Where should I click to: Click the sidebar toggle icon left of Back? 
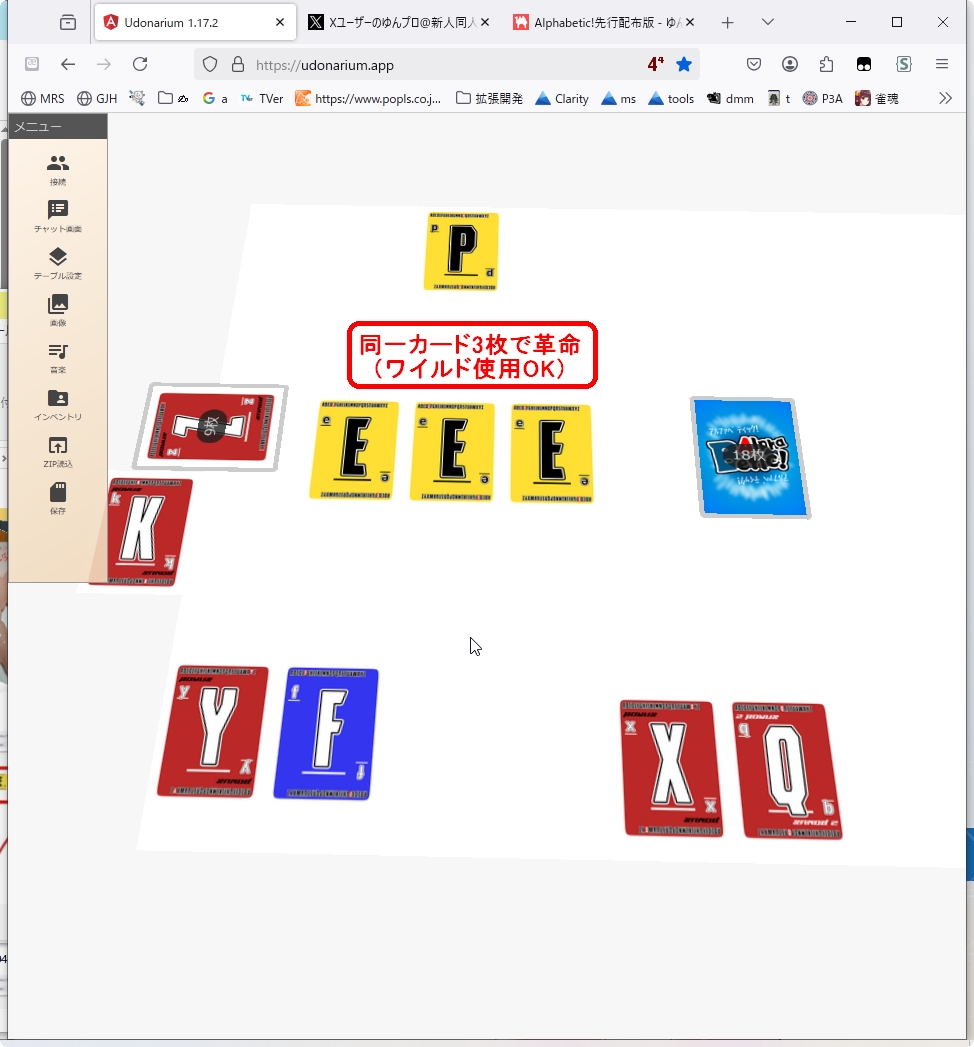31,64
